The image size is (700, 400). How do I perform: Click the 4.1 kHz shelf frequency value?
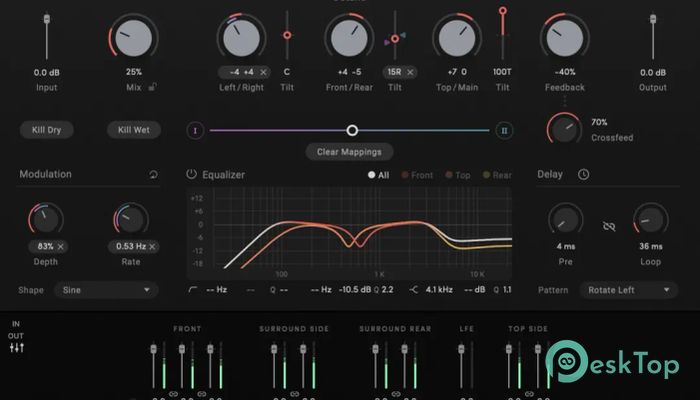tap(439, 290)
